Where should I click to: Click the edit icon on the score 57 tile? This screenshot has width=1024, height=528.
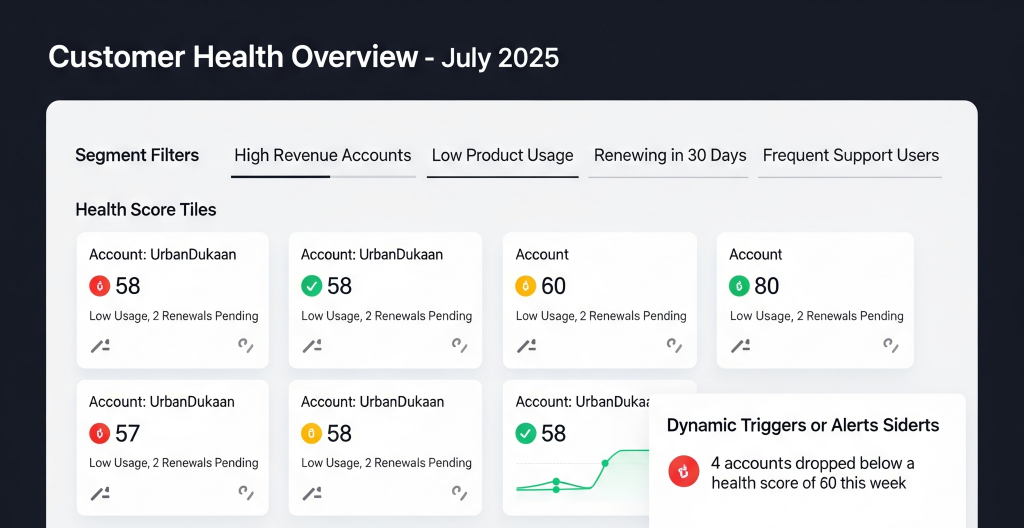point(100,493)
